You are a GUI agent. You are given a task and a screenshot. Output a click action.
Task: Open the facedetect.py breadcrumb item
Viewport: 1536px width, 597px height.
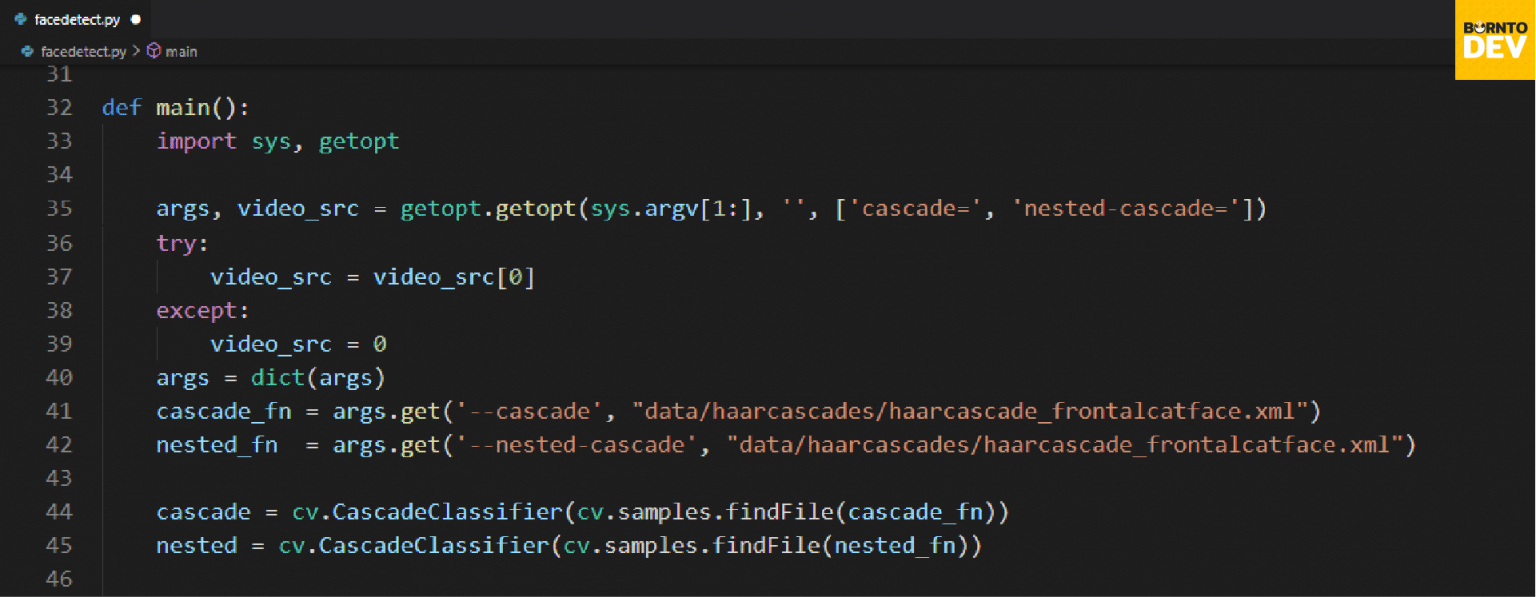tap(83, 51)
